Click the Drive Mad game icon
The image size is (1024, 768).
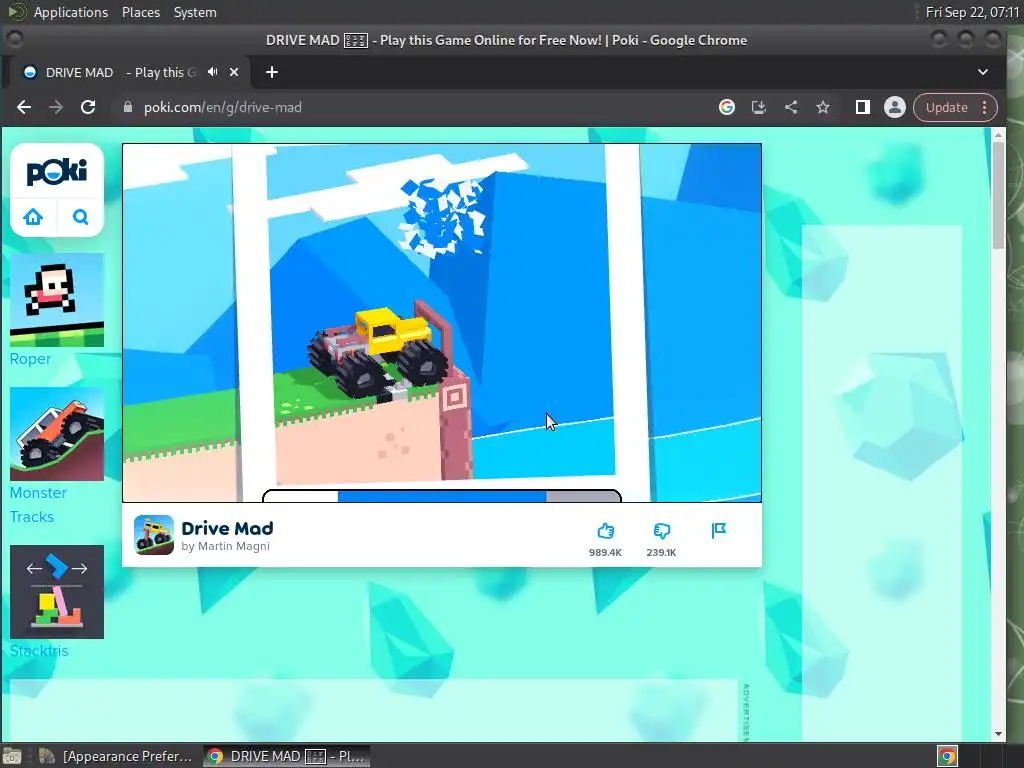pos(153,535)
